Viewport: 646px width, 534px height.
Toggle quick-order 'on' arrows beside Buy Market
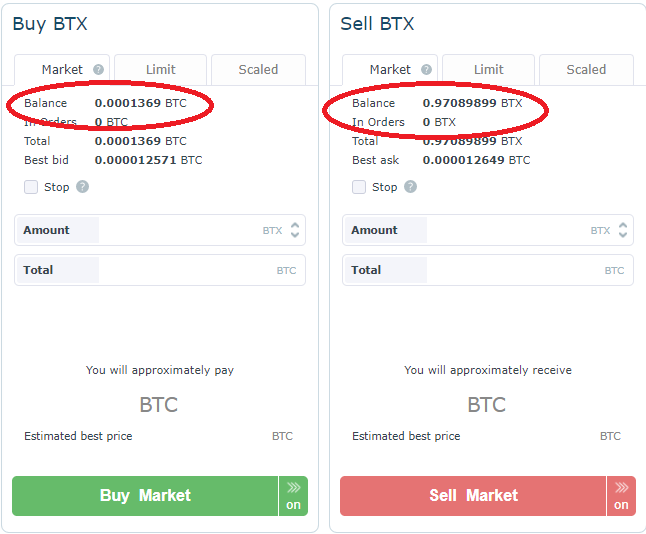tap(293, 496)
